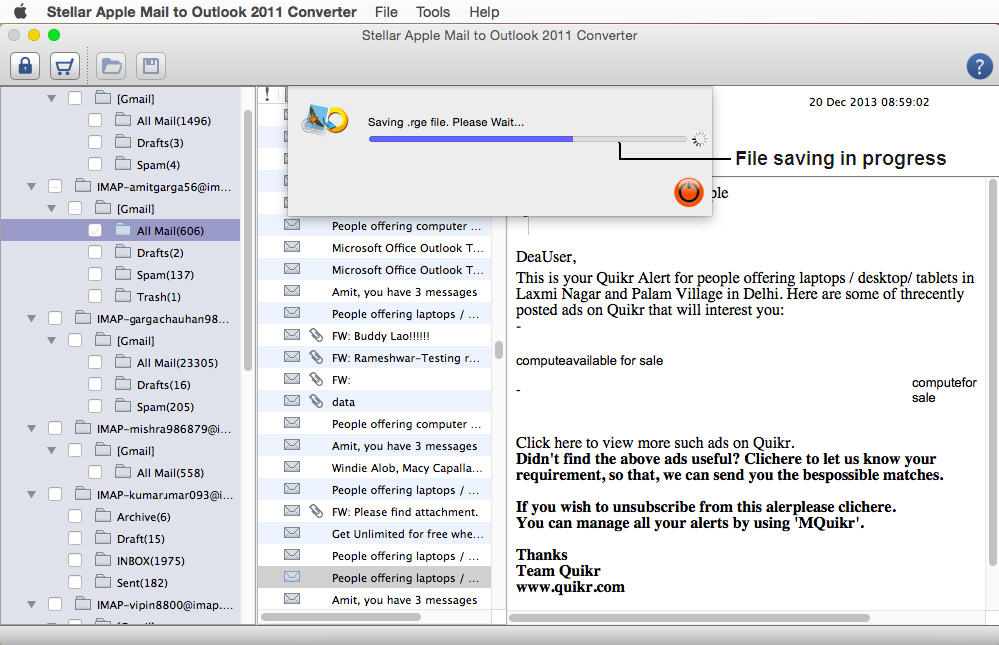This screenshot has width=999, height=645.
Task: Click folder icon of IMAP-vipin8800 account
Action: pyautogui.click(x=83, y=603)
